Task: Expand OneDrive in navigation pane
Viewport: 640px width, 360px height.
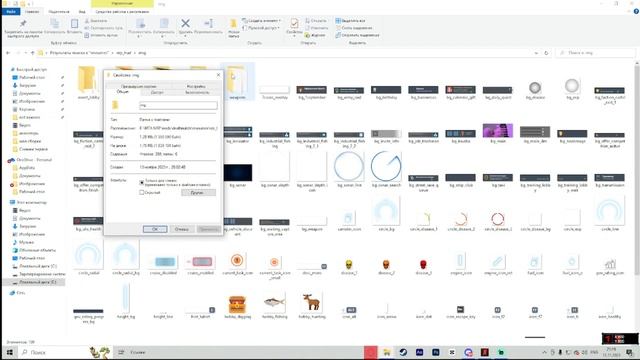Action: 31,160
